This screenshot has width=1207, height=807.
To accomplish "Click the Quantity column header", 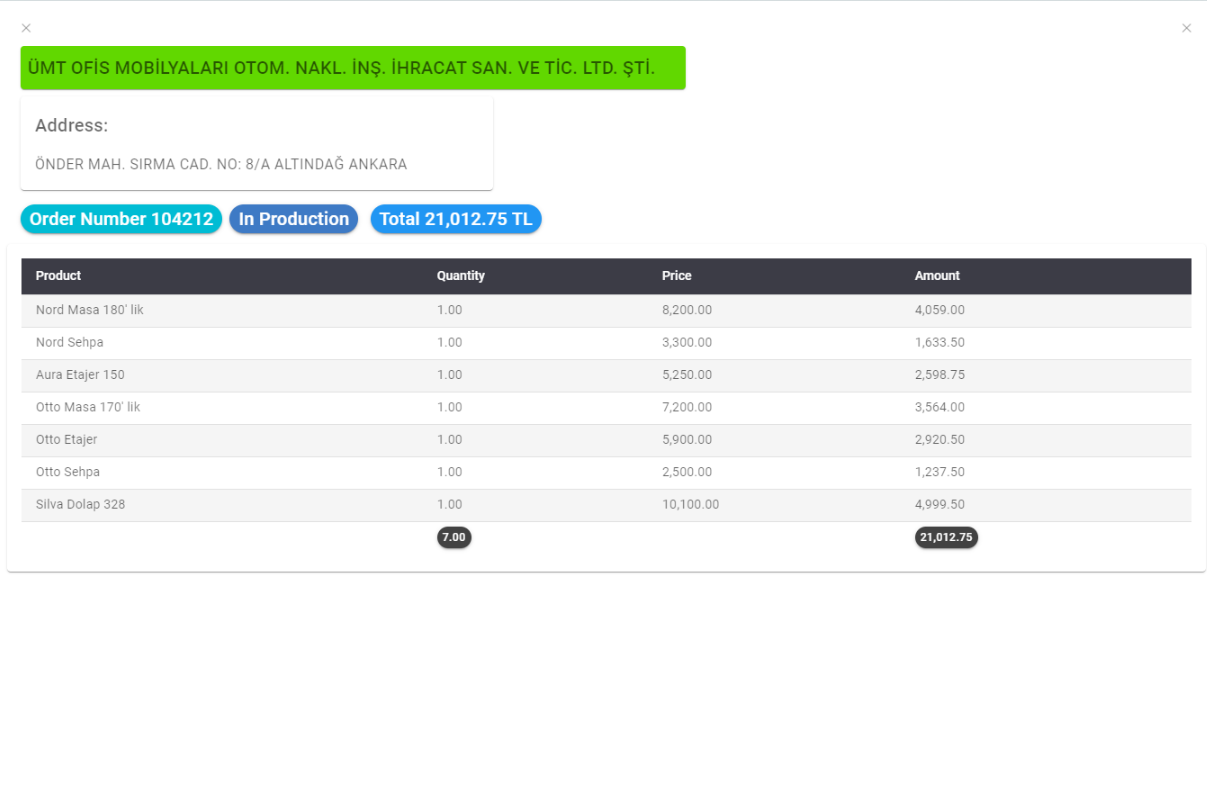I will (x=461, y=276).
